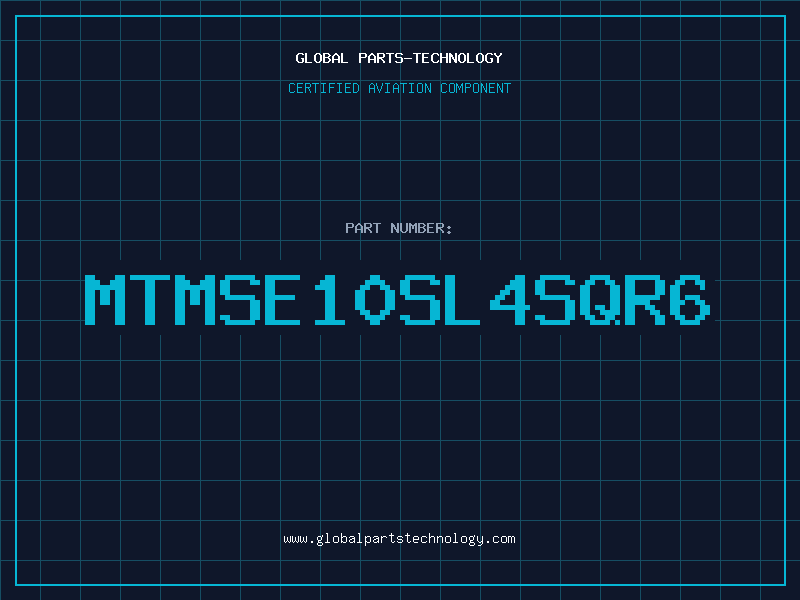800x600 pixels.
Task: Click the word PART in the label
Action: tap(363, 228)
